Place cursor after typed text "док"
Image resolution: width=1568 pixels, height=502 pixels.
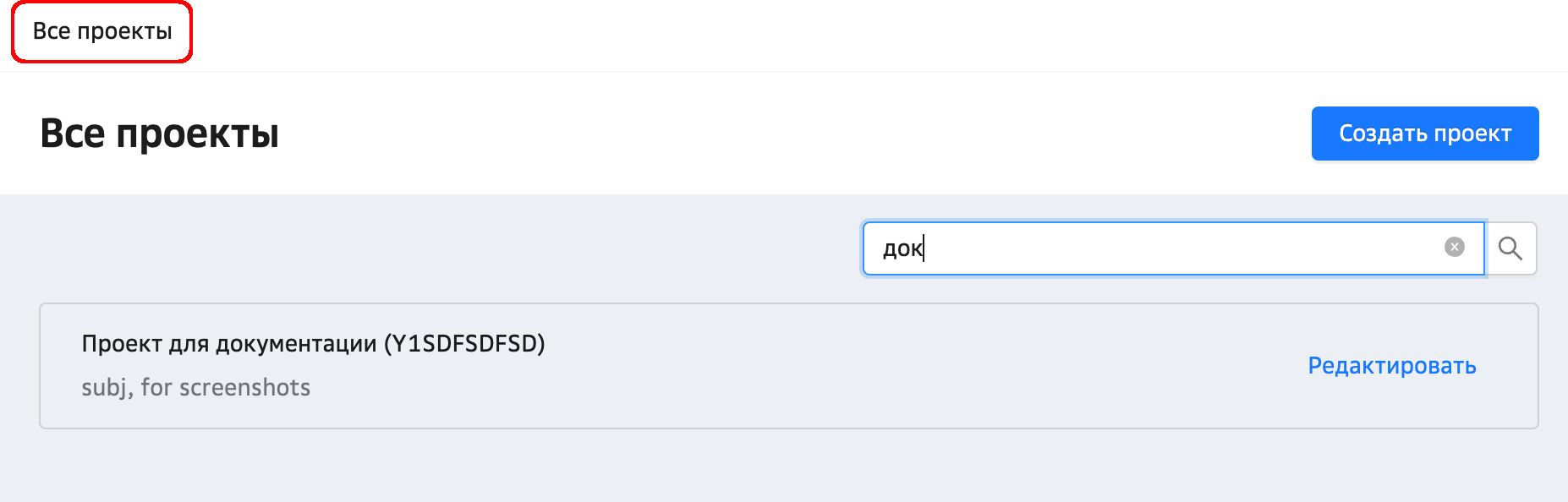coord(925,248)
